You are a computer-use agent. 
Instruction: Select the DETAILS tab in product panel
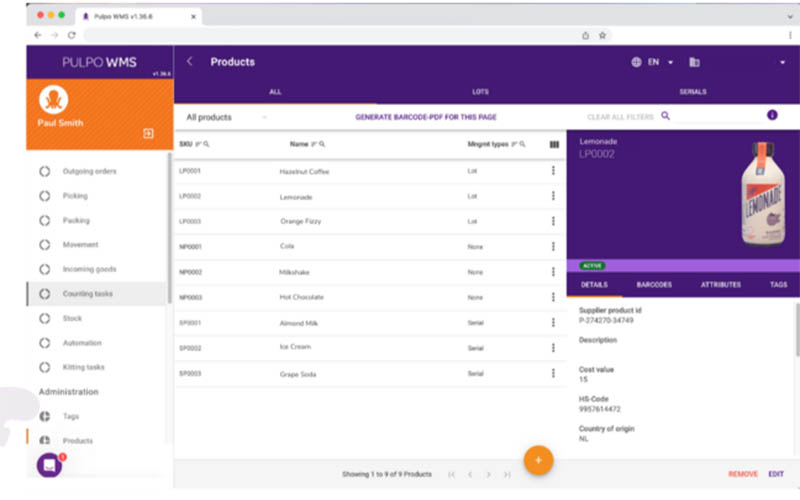pyautogui.click(x=594, y=285)
